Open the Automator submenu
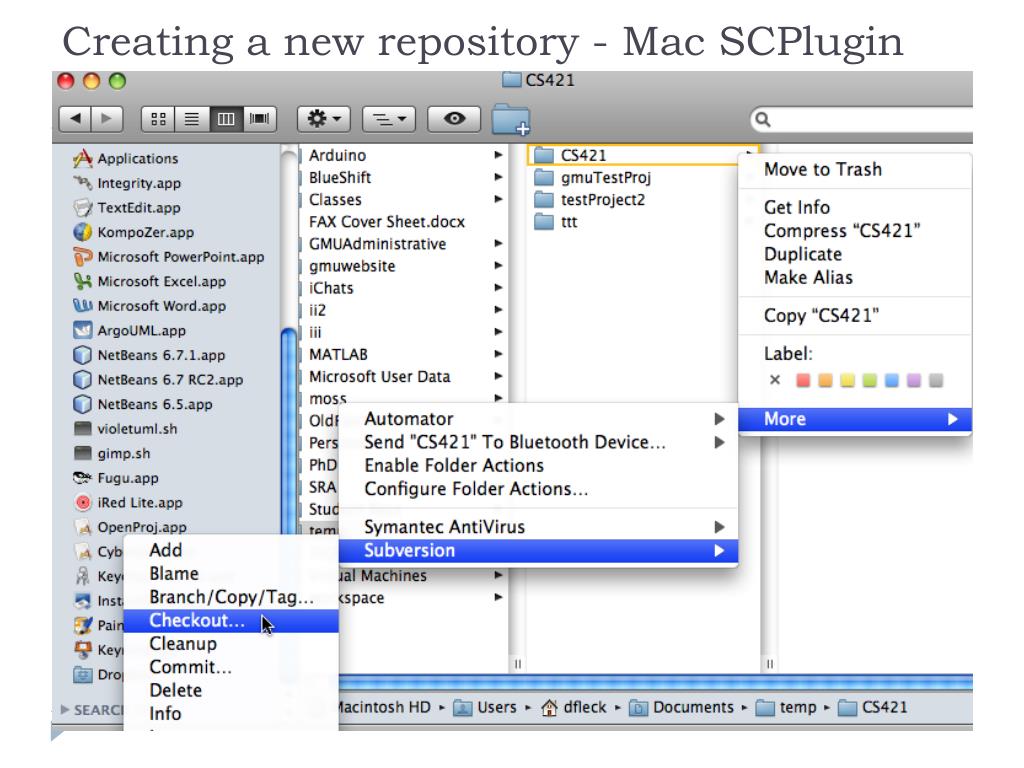This screenshot has width=1024, height=768. pyautogui.click(x=539, y=419)
